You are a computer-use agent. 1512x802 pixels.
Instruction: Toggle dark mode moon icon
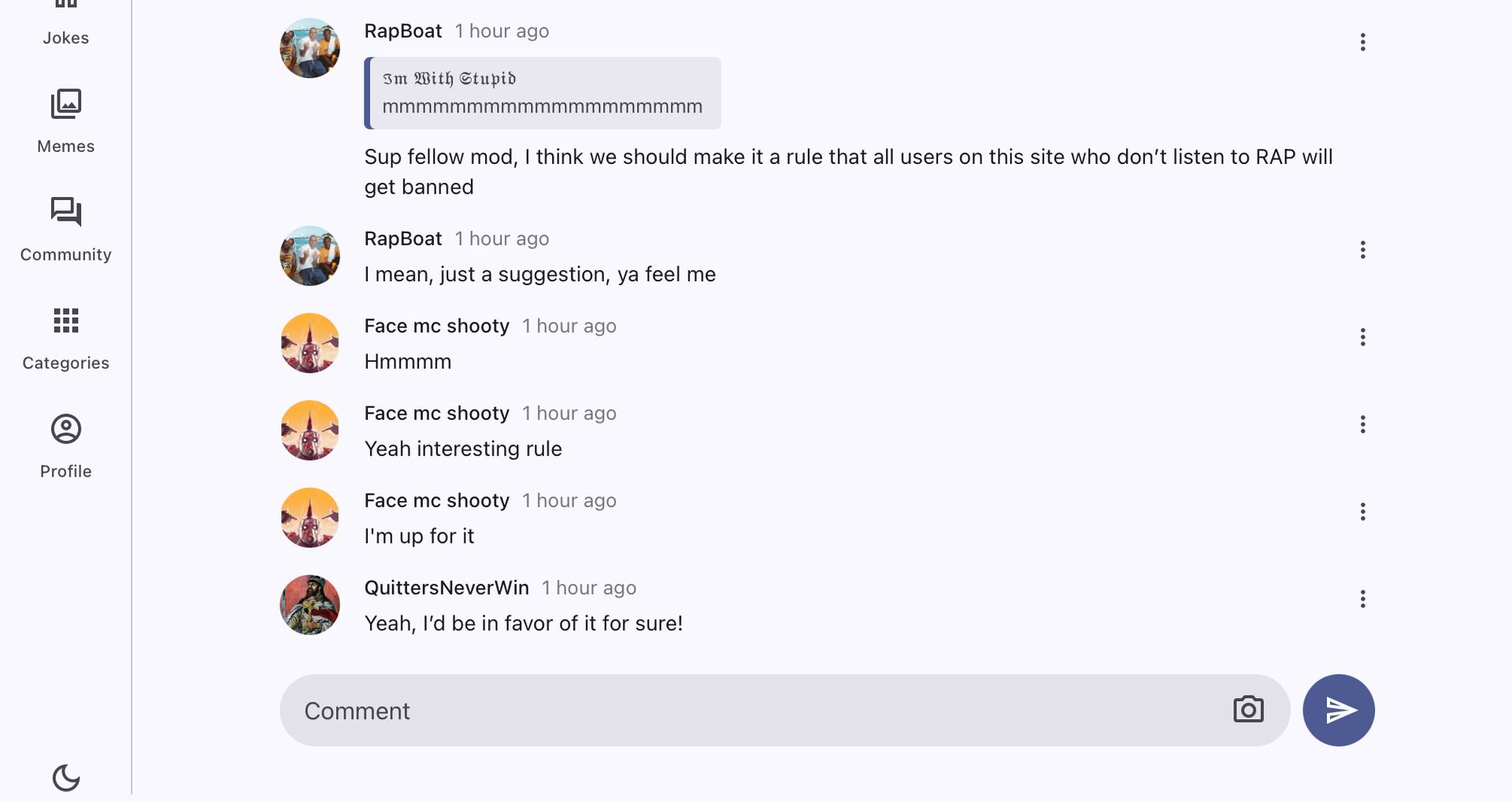coord(66,778)
